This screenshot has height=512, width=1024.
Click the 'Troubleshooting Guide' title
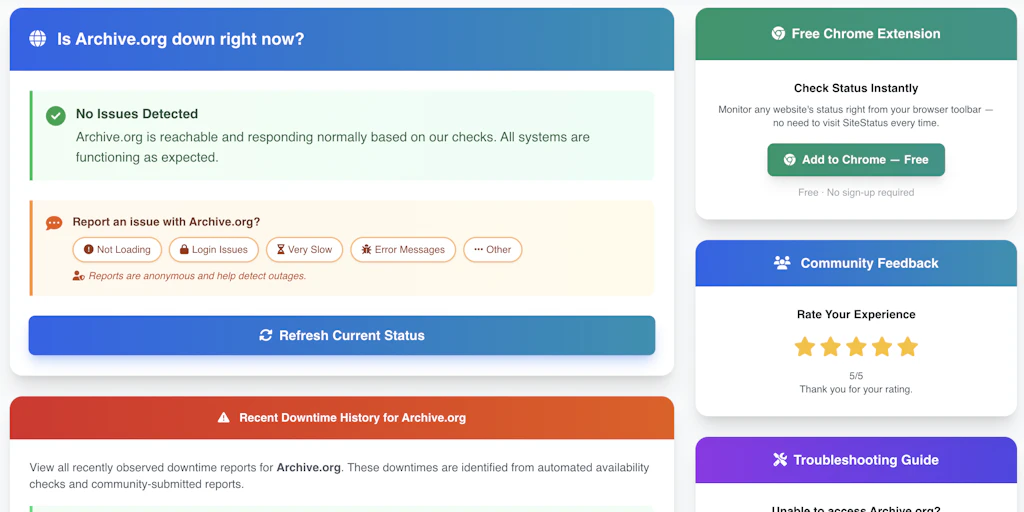[866, 460]
